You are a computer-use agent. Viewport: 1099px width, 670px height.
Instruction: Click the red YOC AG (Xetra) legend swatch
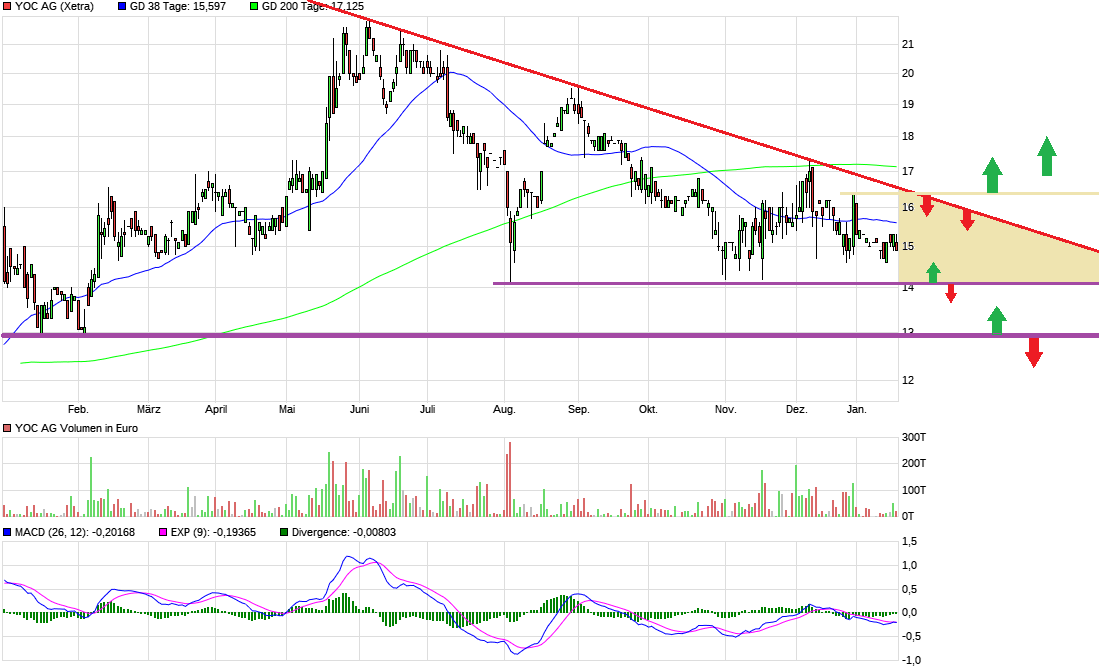click(8, 7)
